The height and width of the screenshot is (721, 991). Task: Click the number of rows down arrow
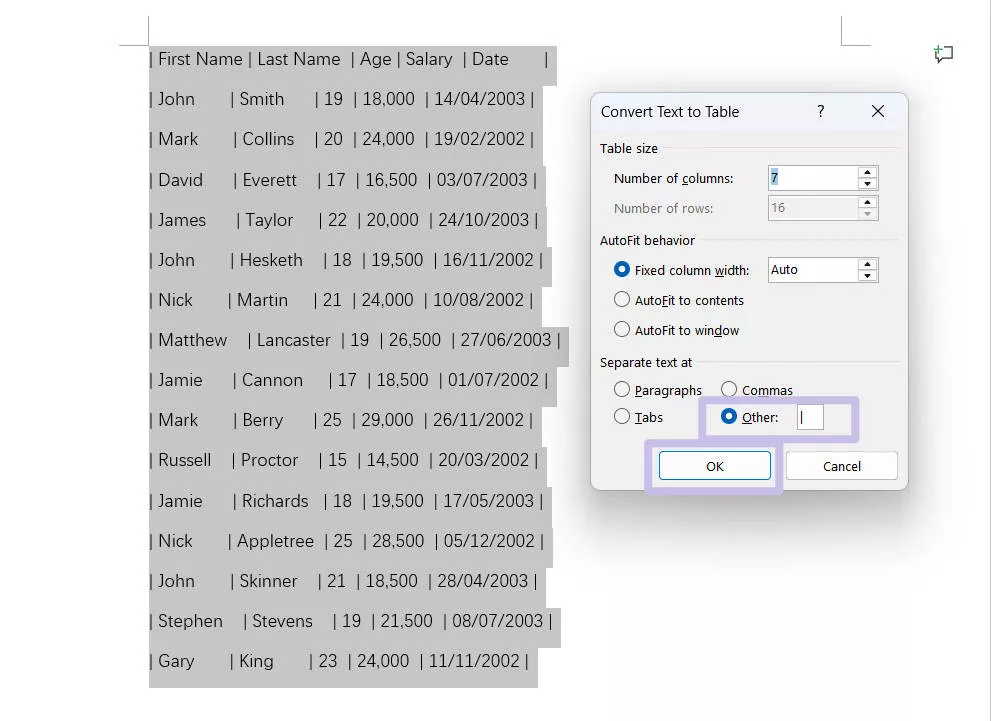click(x=868, y=214)
